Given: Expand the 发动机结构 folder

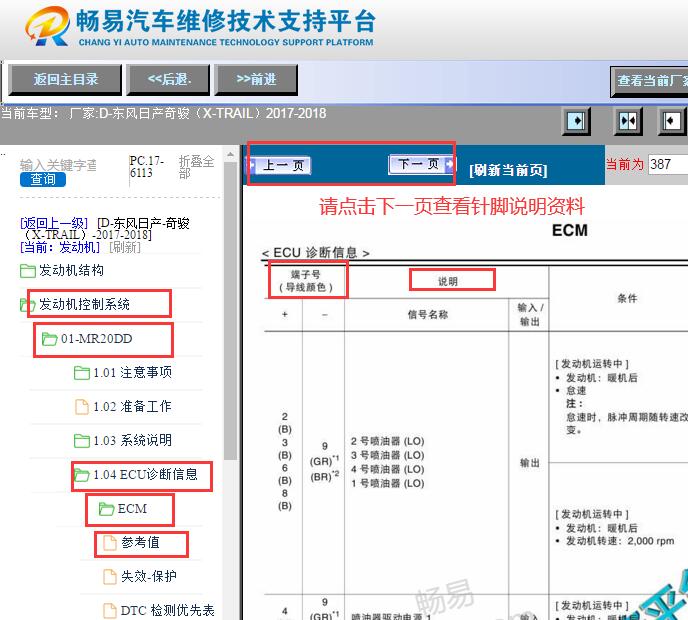Looking at the screenshot, I should [x=71, y=270].
